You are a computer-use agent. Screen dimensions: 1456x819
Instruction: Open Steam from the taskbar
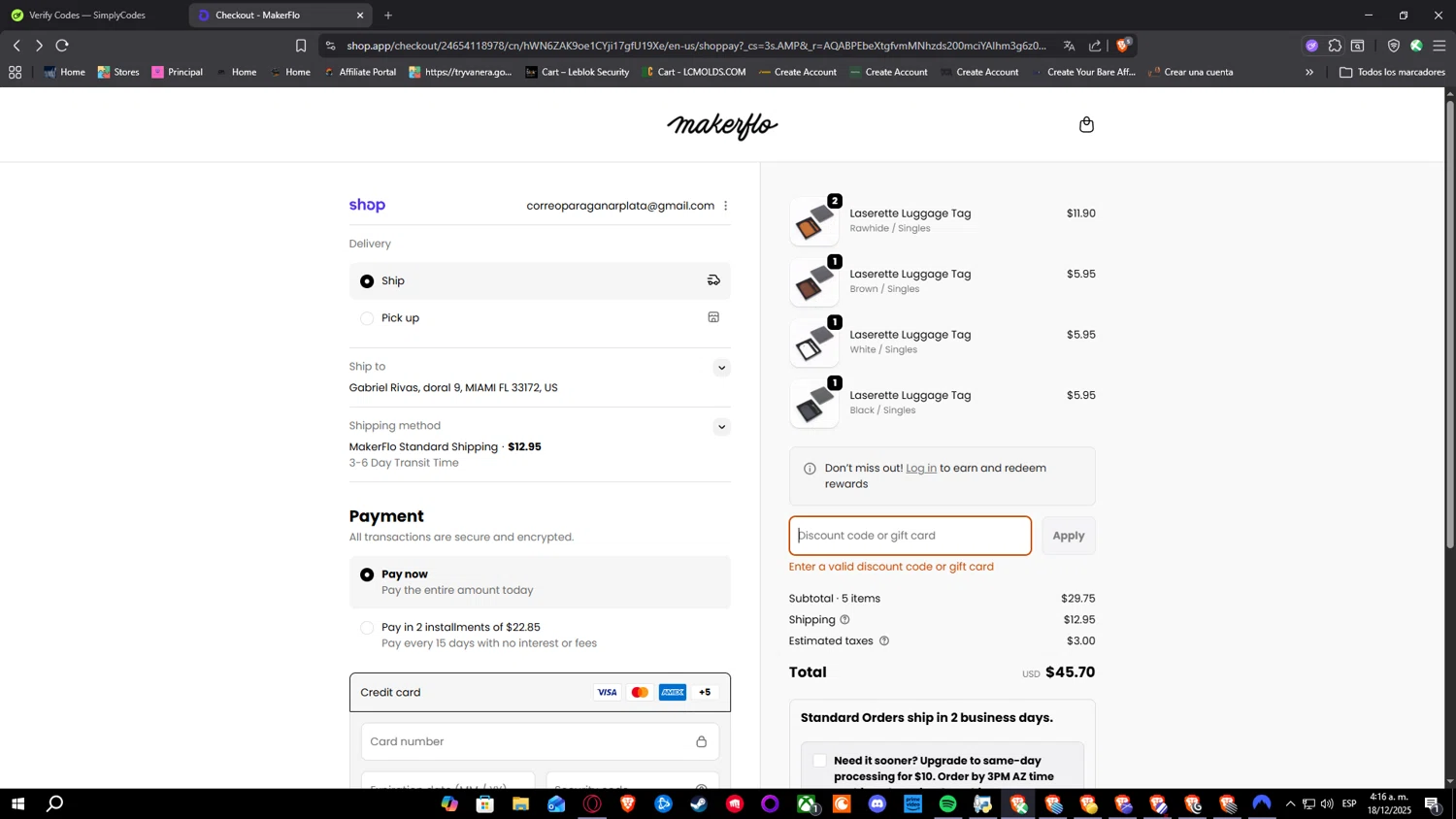click(x=699, y=804)
